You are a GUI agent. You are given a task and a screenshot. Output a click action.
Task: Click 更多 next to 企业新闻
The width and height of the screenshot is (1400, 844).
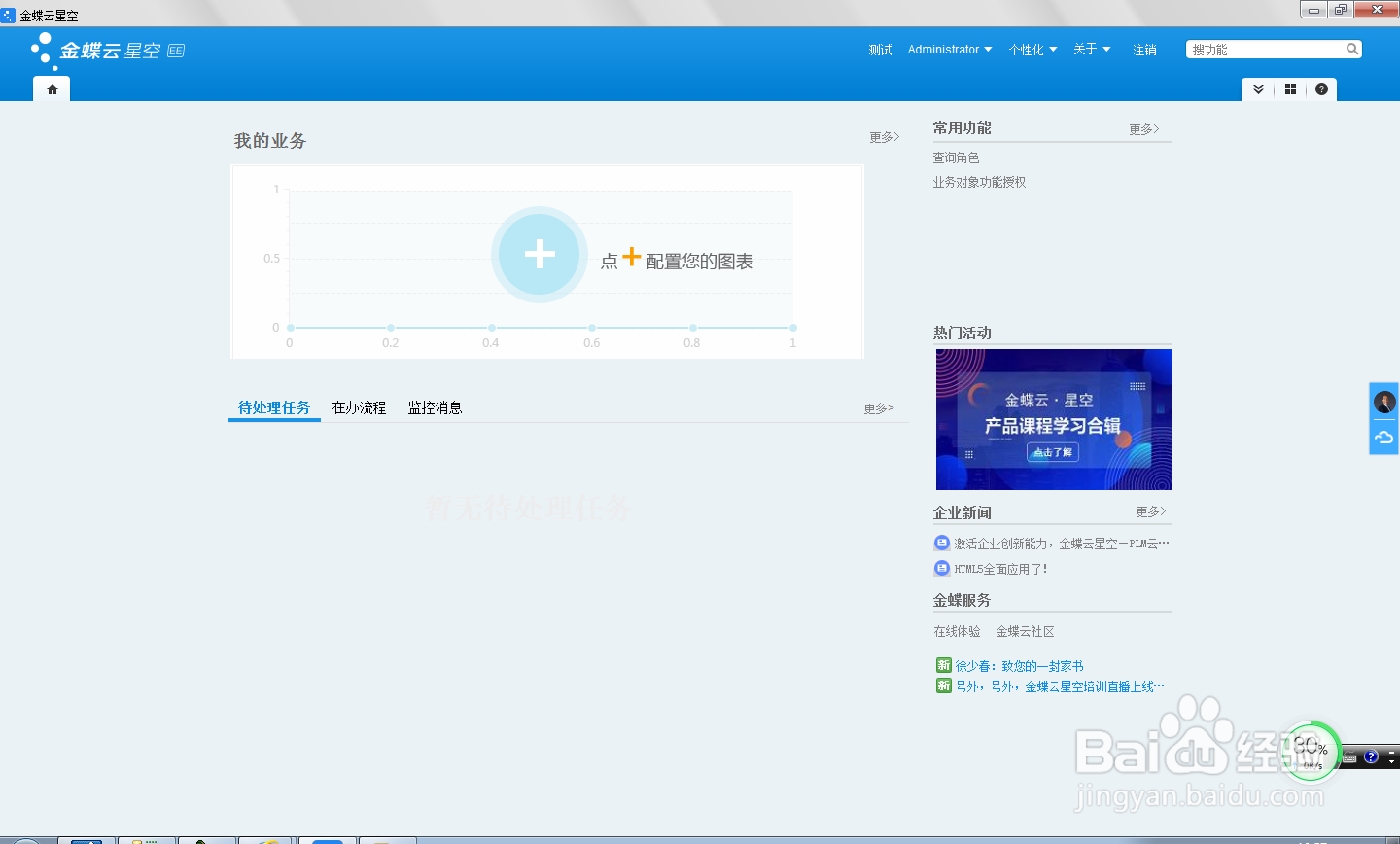pos(1151,510)
